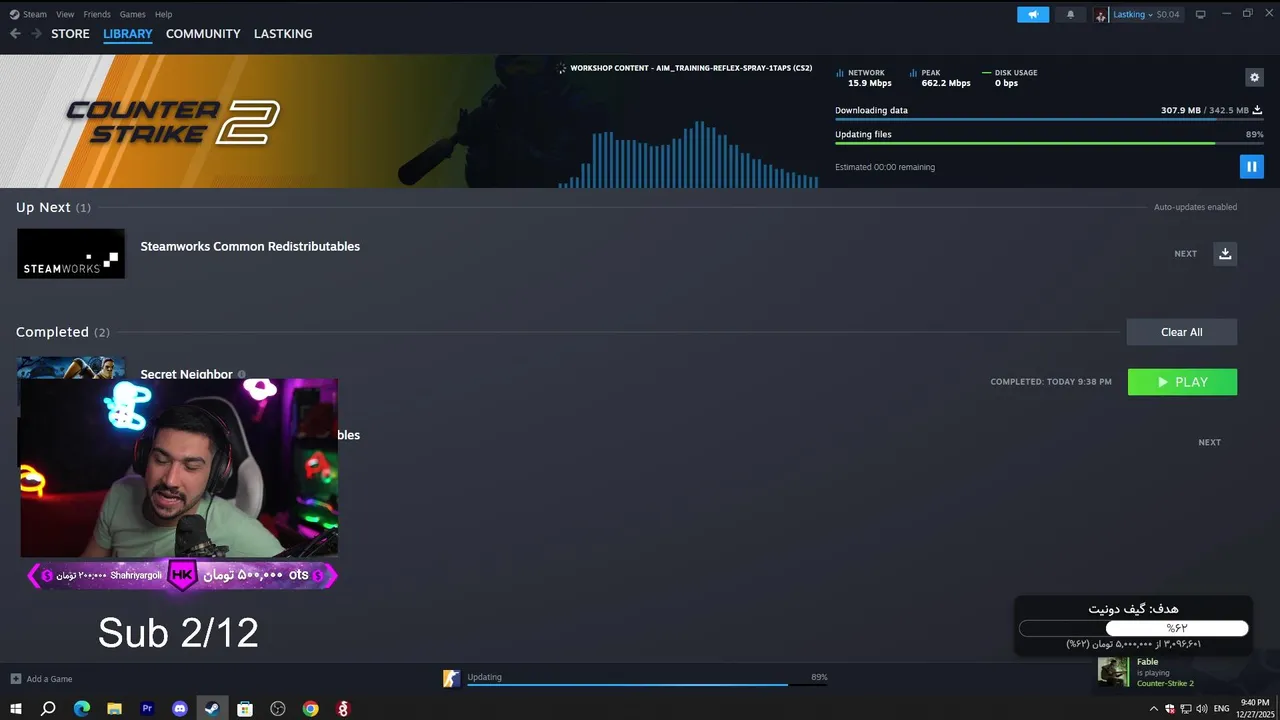
Task: Open Windows taskbar search
Action: (48, 709)
